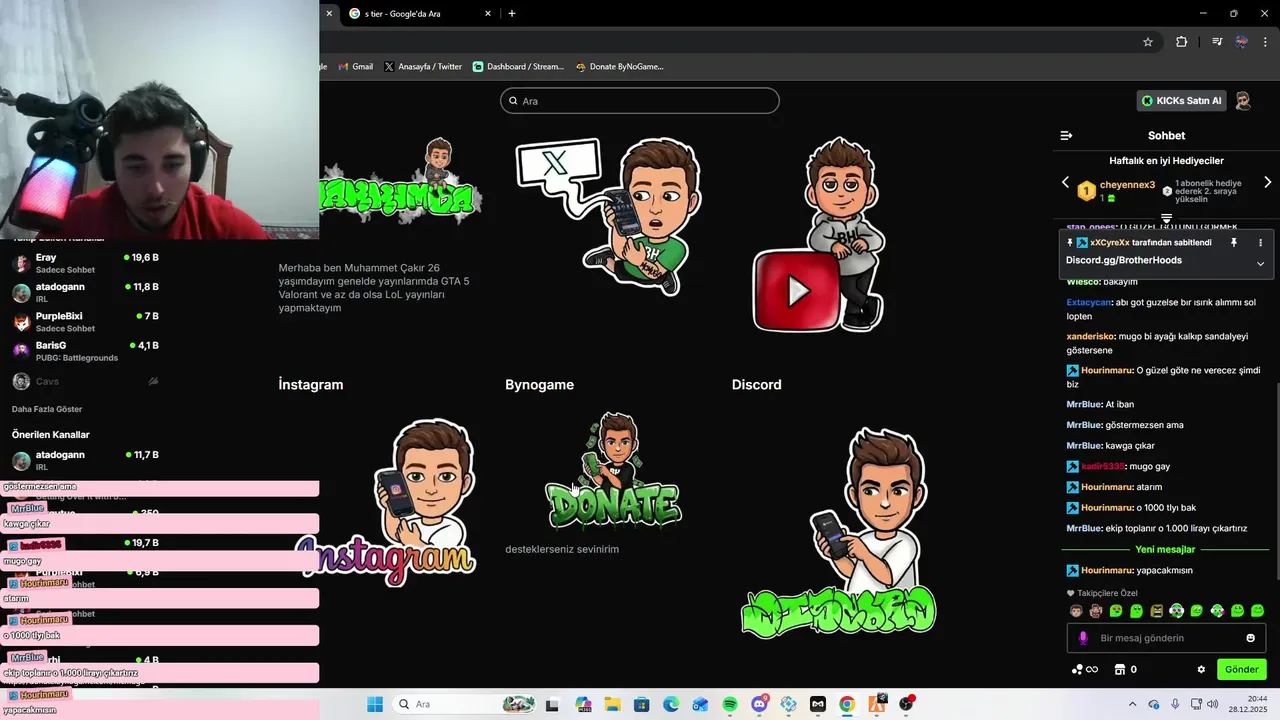
Task: Open the BarisG PUBG channel
Action: pyautogui.click(x=85, y=351)
